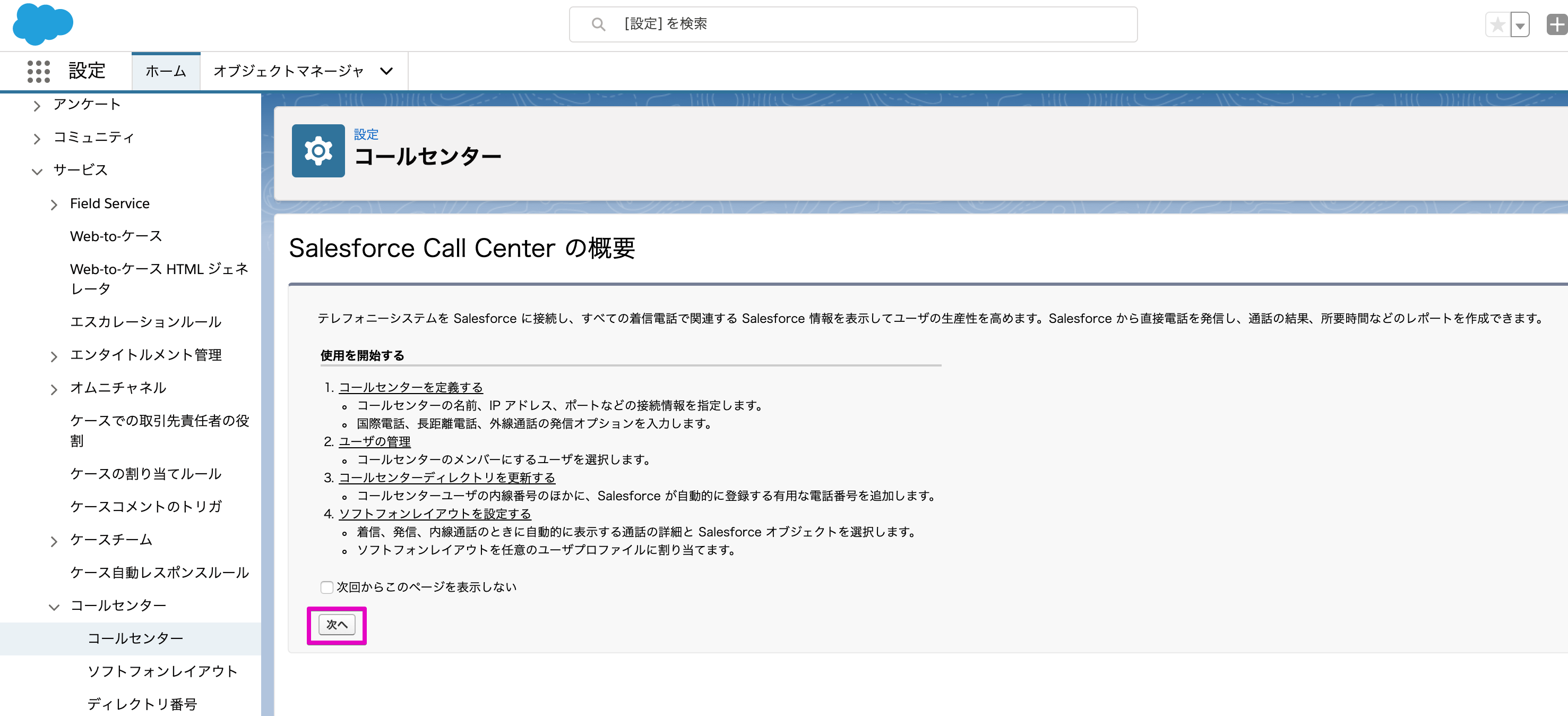Image resolution: width=1568 pixels, height=716 pixels.
Task: Click the Field Service label
Action: (x=109, y=203)
